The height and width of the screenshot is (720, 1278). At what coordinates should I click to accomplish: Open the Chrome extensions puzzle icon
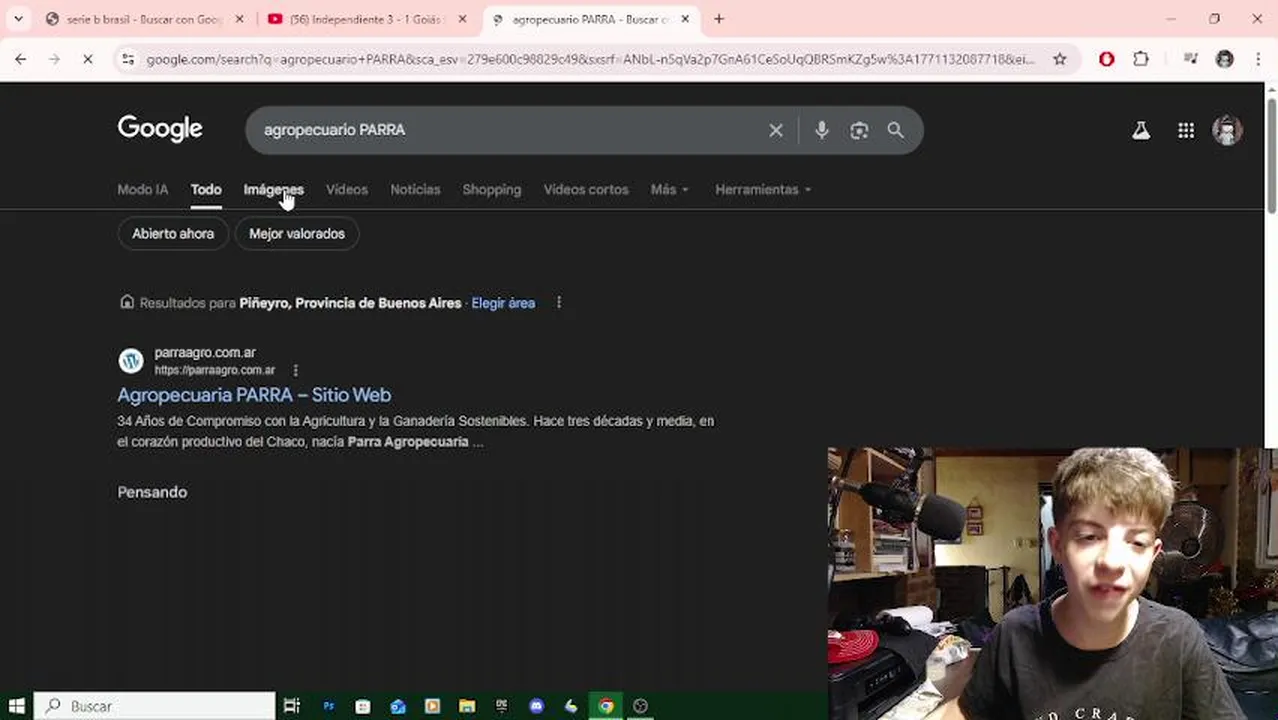(x=1141, y=59)
